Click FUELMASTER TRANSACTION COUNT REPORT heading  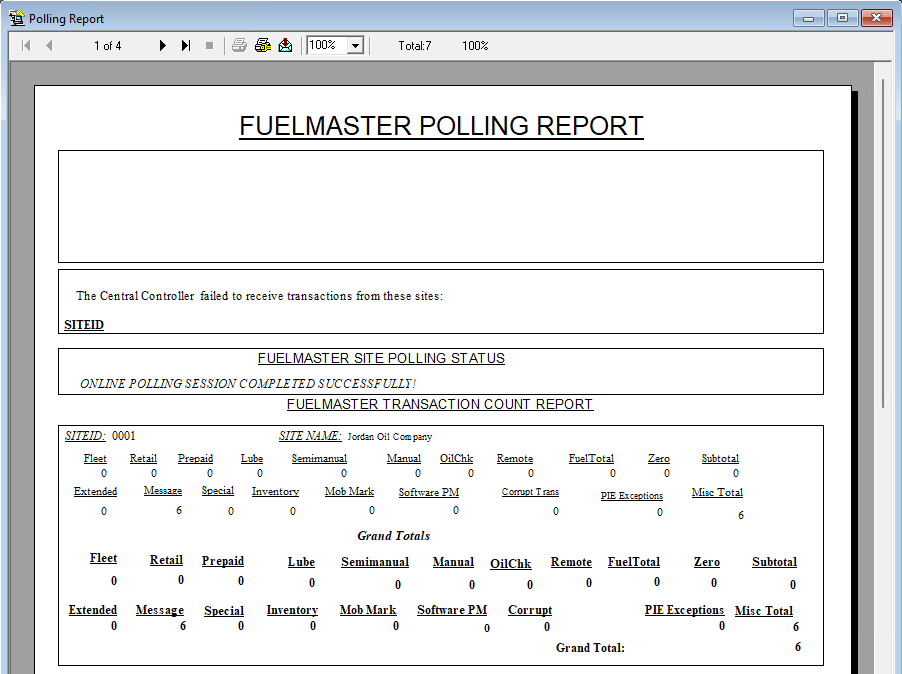pyautogui.click(x=440, y=404)
